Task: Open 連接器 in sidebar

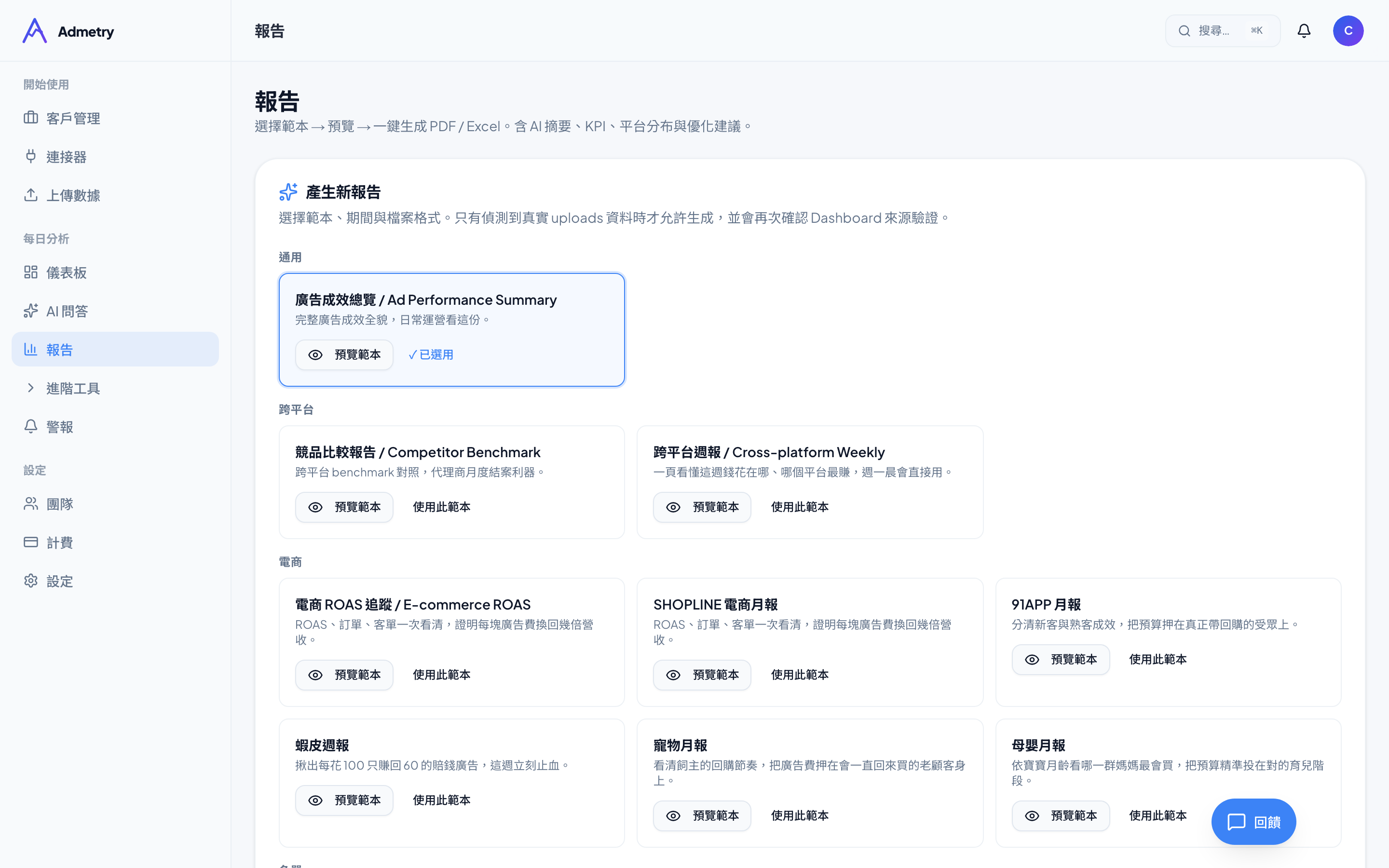Action: click(x=115, y=156)
